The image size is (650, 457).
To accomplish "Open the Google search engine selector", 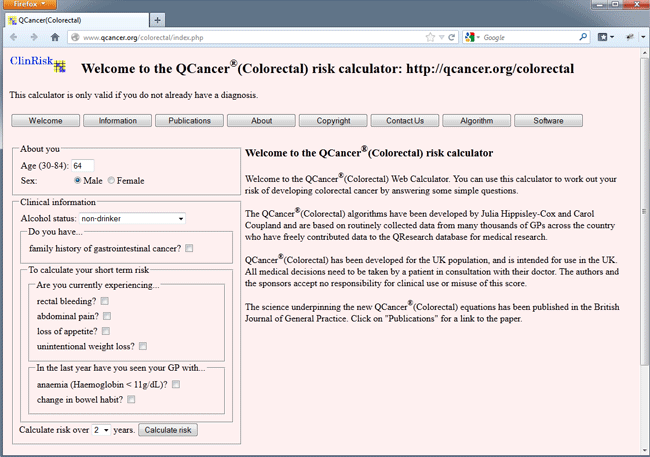I will [x=472, y=37].
